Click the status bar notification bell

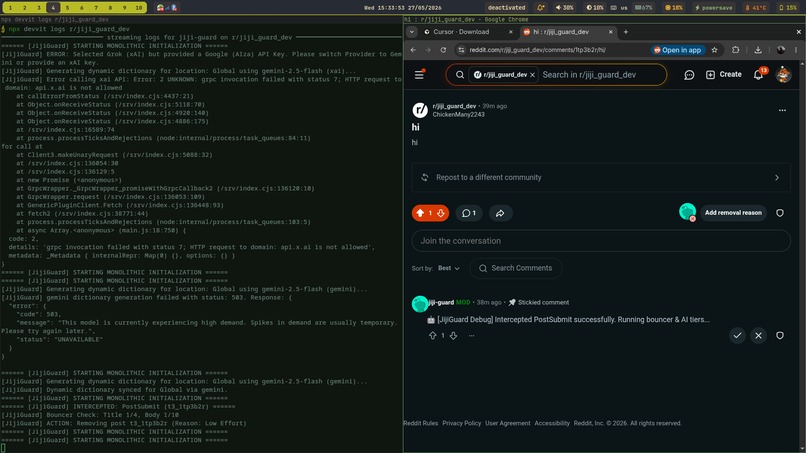540,8
